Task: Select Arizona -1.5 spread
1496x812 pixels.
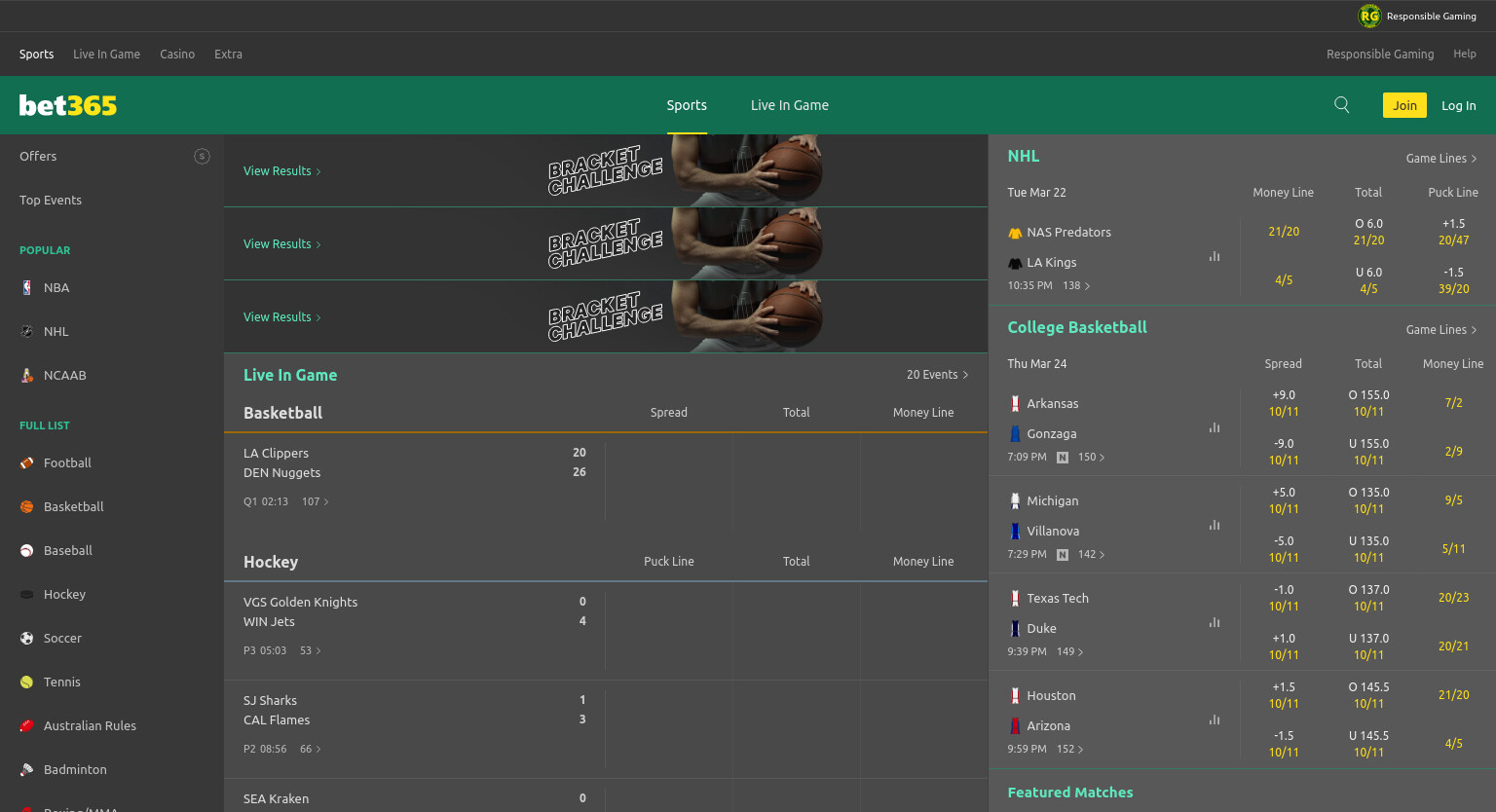Action: (x=1284, y=744)
